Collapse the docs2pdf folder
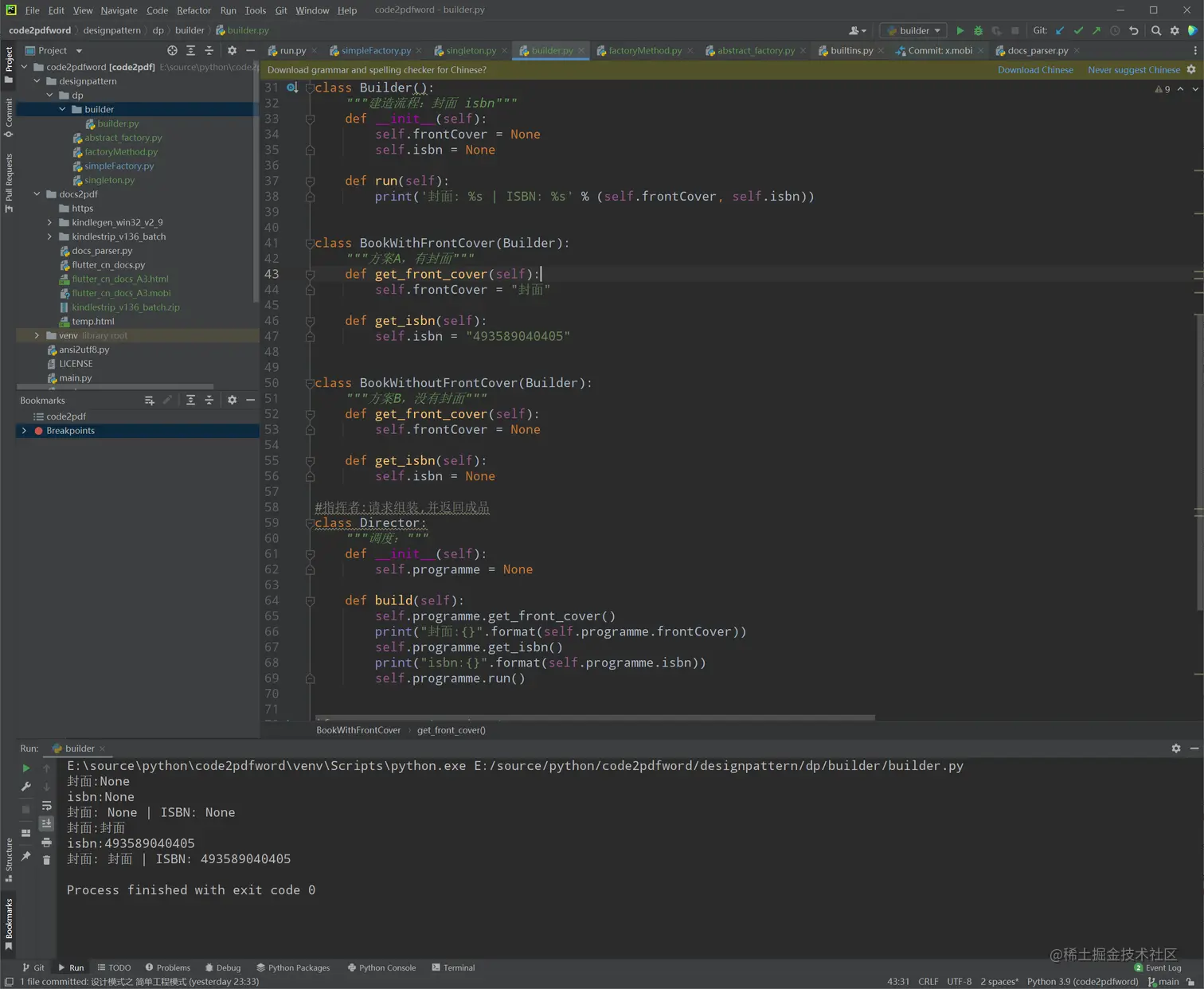 point(37,194)
